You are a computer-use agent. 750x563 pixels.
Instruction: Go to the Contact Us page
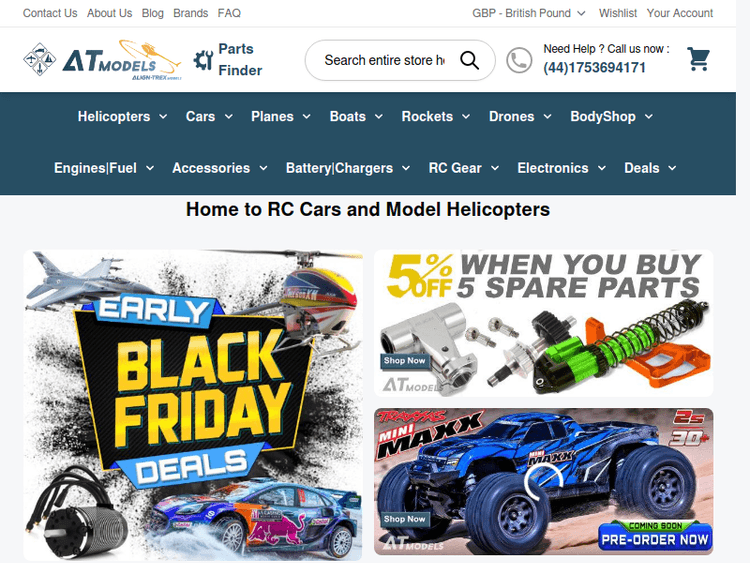[x=50, y=13]
